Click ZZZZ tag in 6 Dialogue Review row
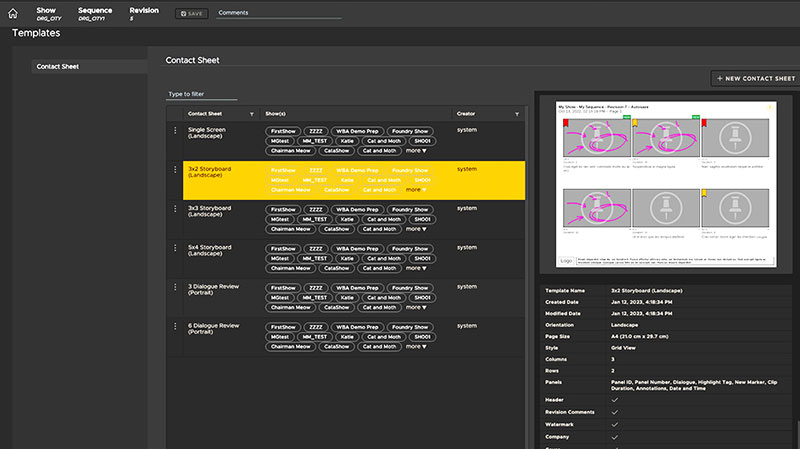Viewport: 800px width, 449px height. [316, 327]
